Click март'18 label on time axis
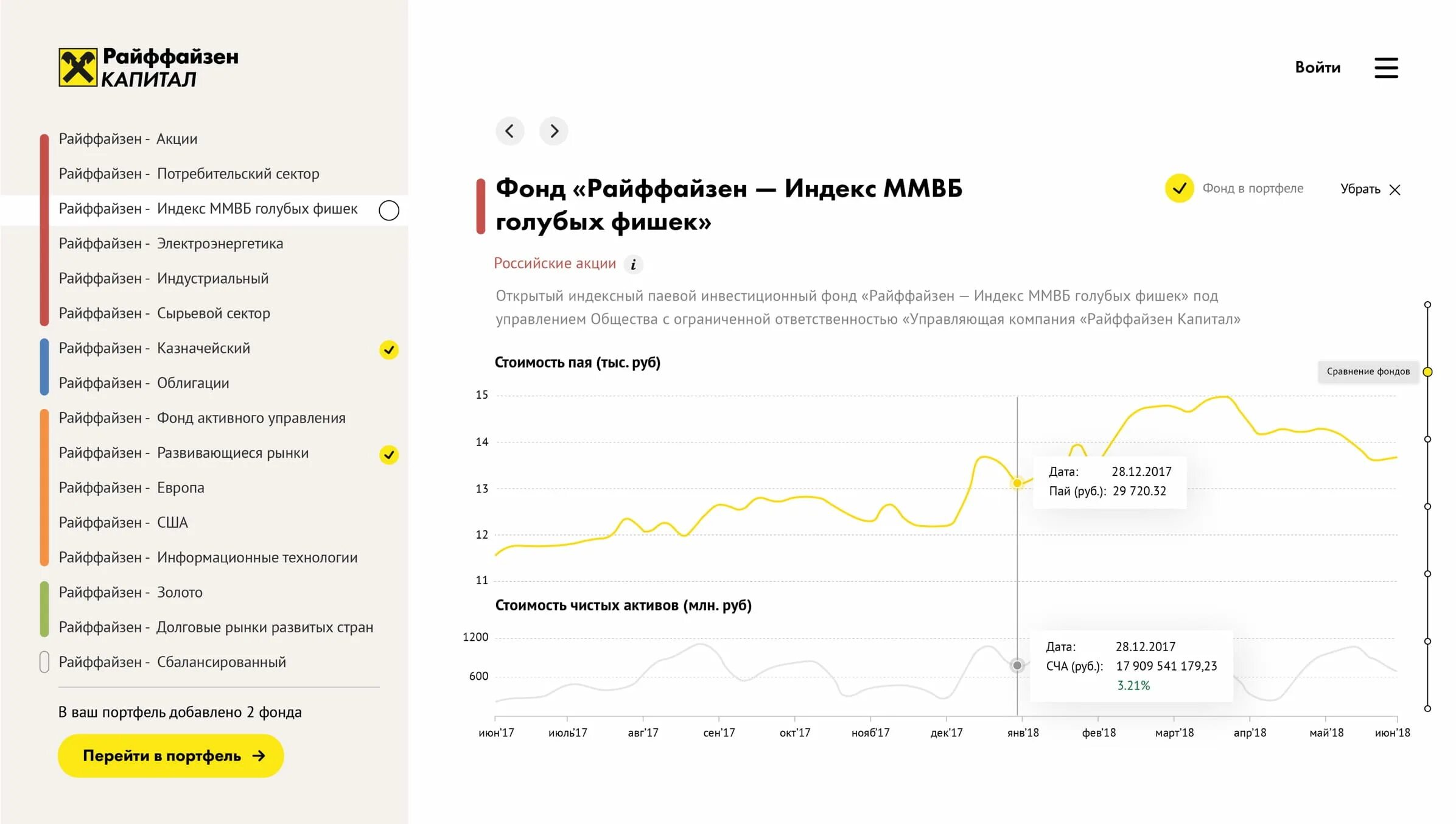 [1174, 733]
